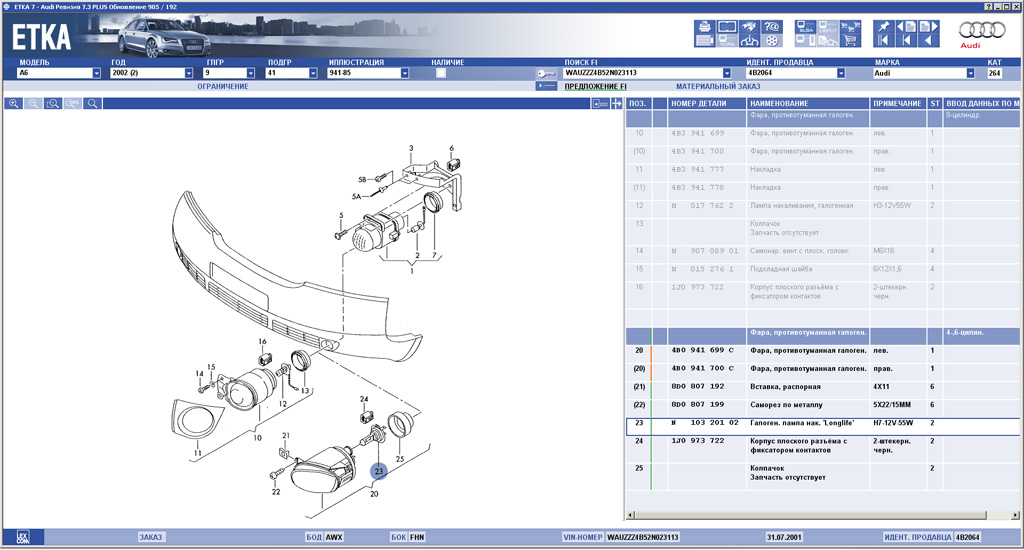The height and width of the screenshot is (550, 1024).
Task: Select part number 4B0 941 700 C
Action: click(x=702, y=369)
